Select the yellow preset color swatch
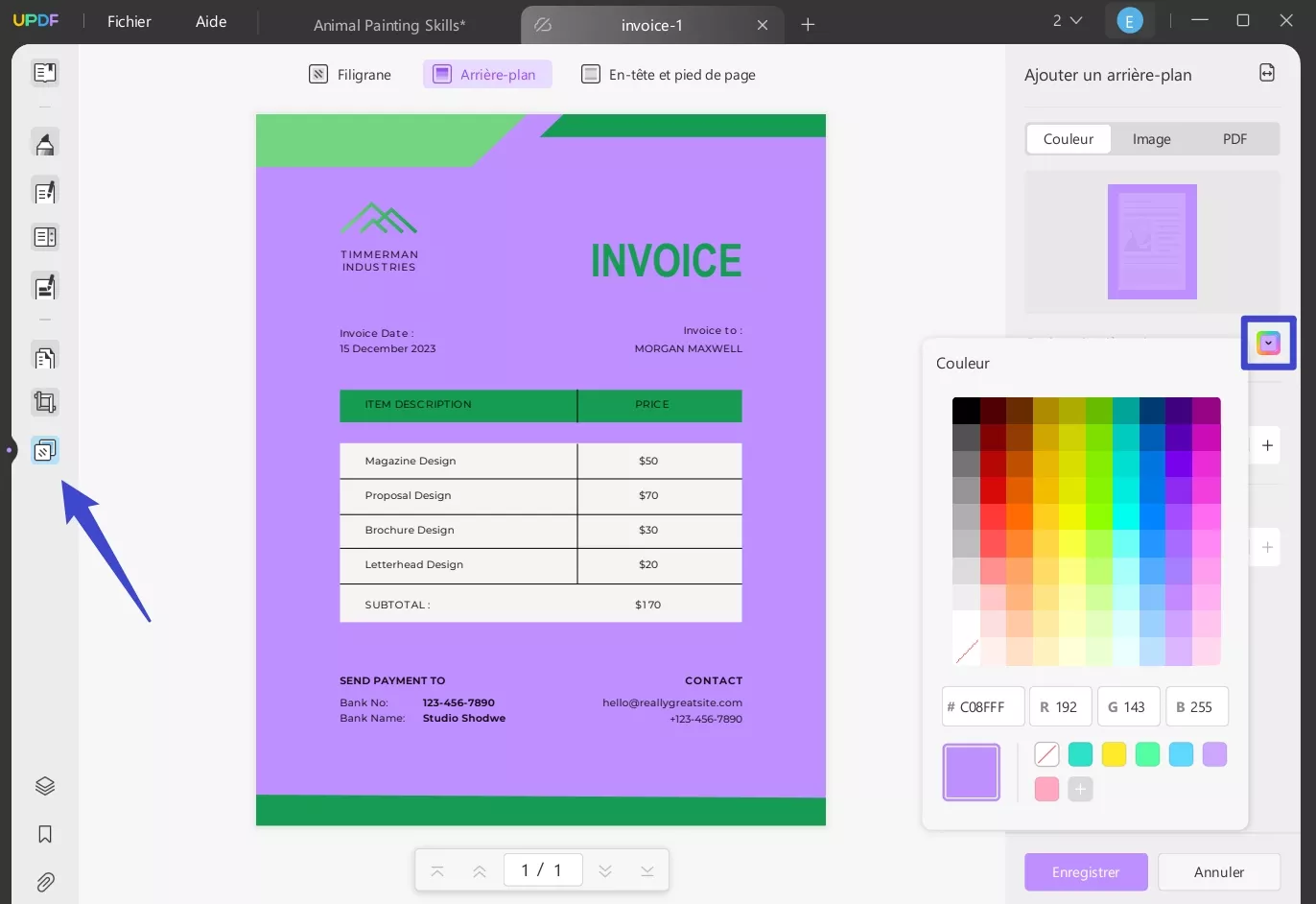Screen dimensions: 1316x904 [1114, 754]
